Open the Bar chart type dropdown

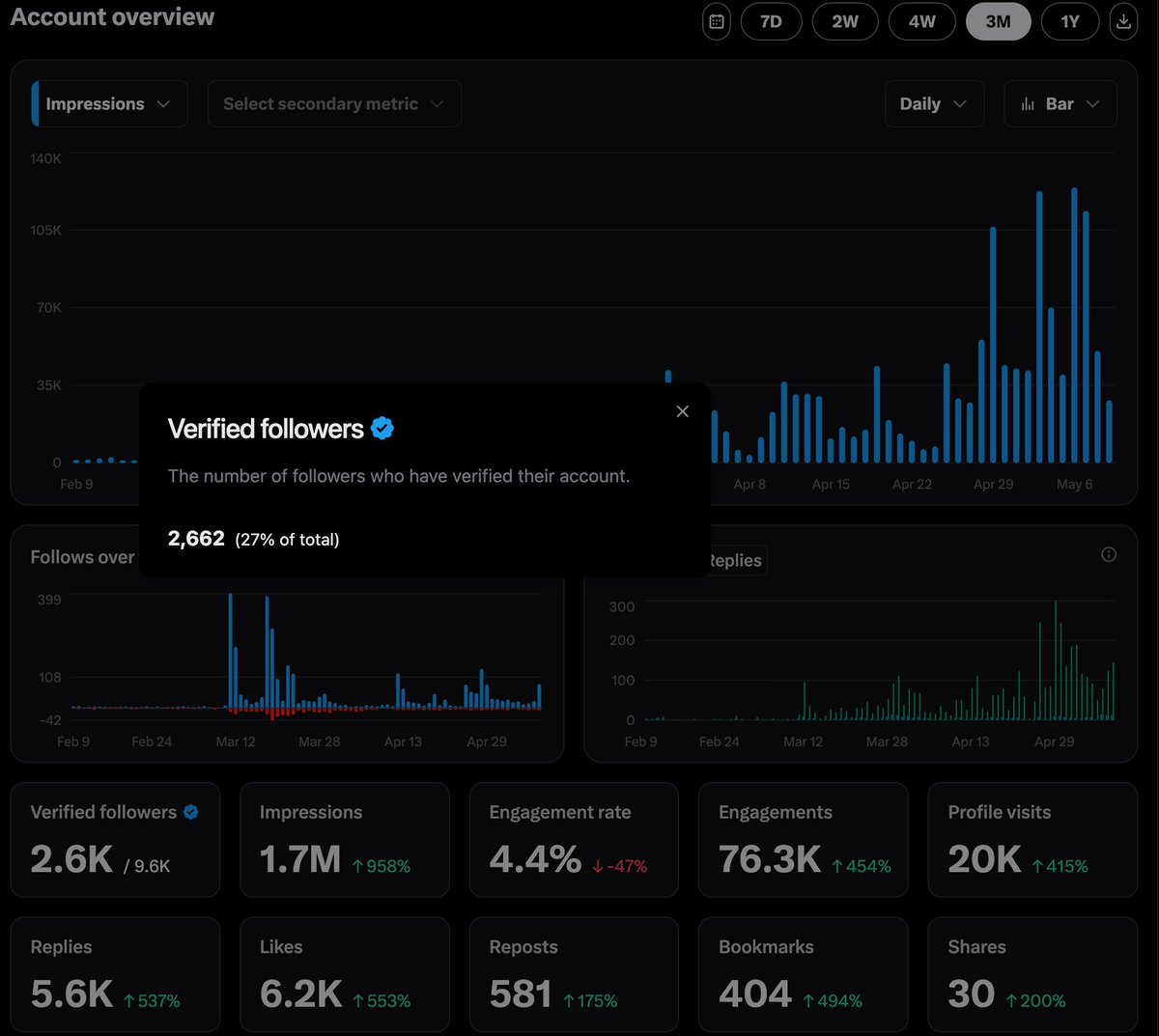tap(1060, 103)
